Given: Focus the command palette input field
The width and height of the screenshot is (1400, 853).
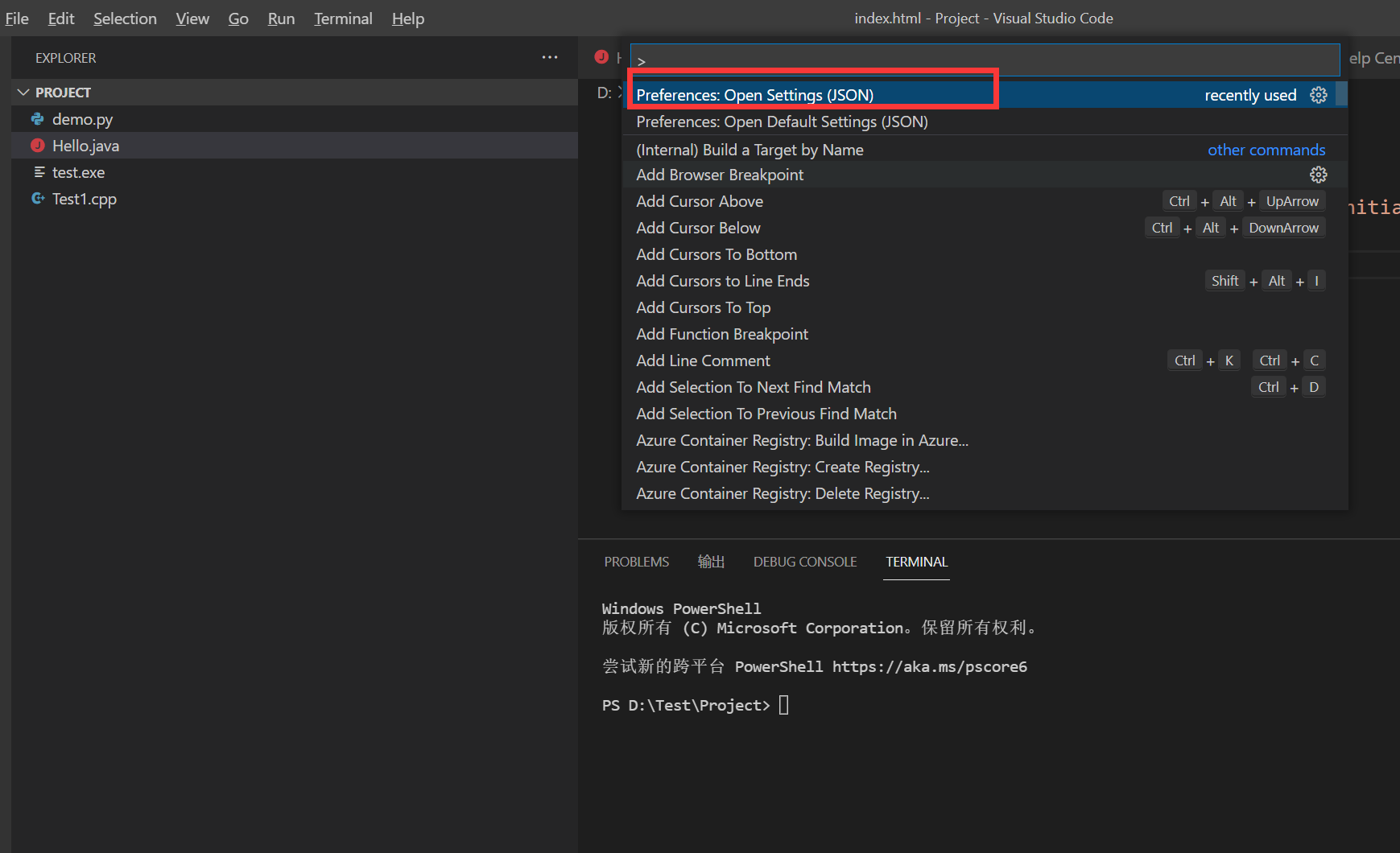Looking at the screenshot, I should coord(985,60).
